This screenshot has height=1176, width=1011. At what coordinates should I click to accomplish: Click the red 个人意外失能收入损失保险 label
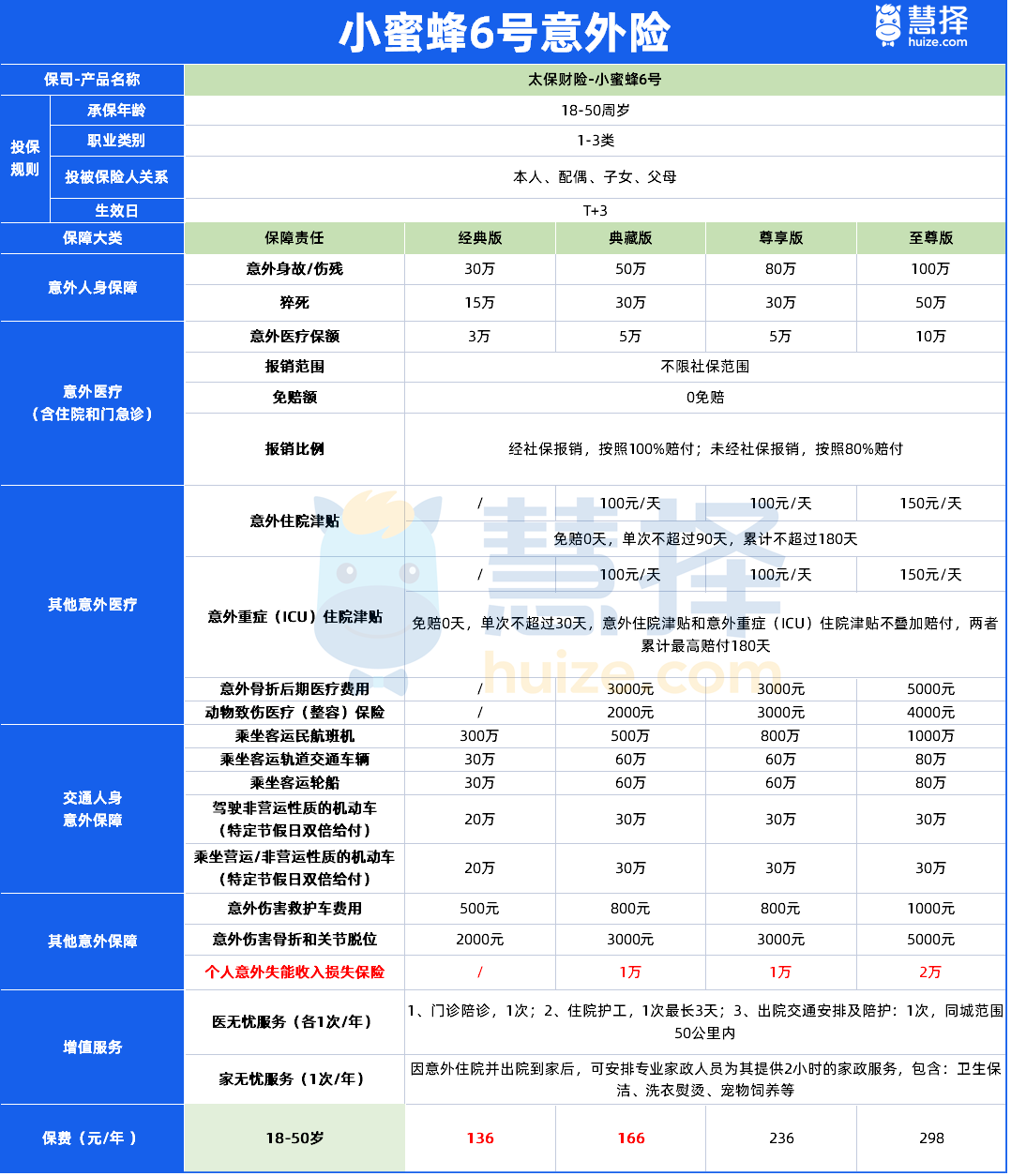coord(294,972)
